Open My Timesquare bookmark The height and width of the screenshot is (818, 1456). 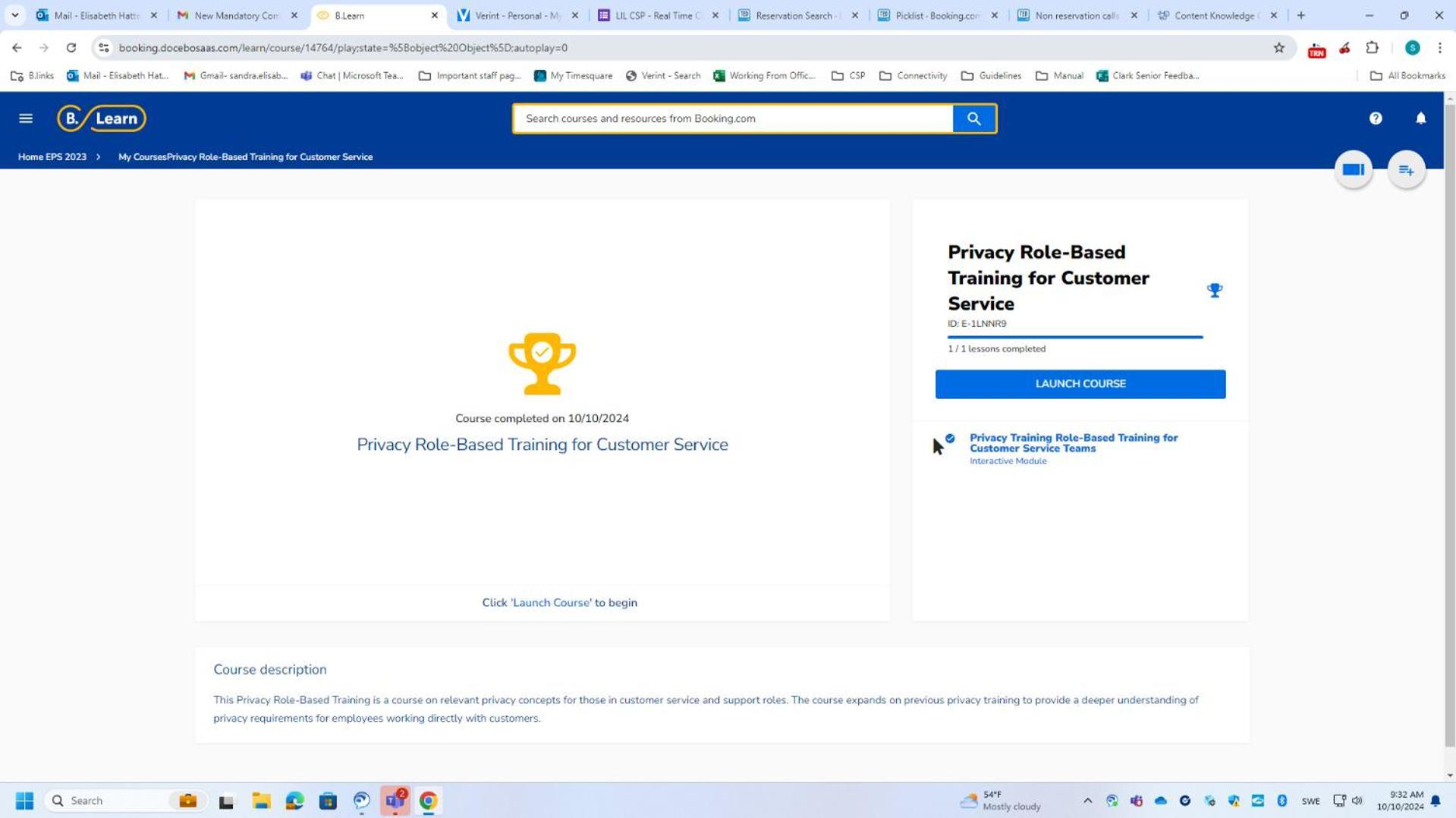574,76
